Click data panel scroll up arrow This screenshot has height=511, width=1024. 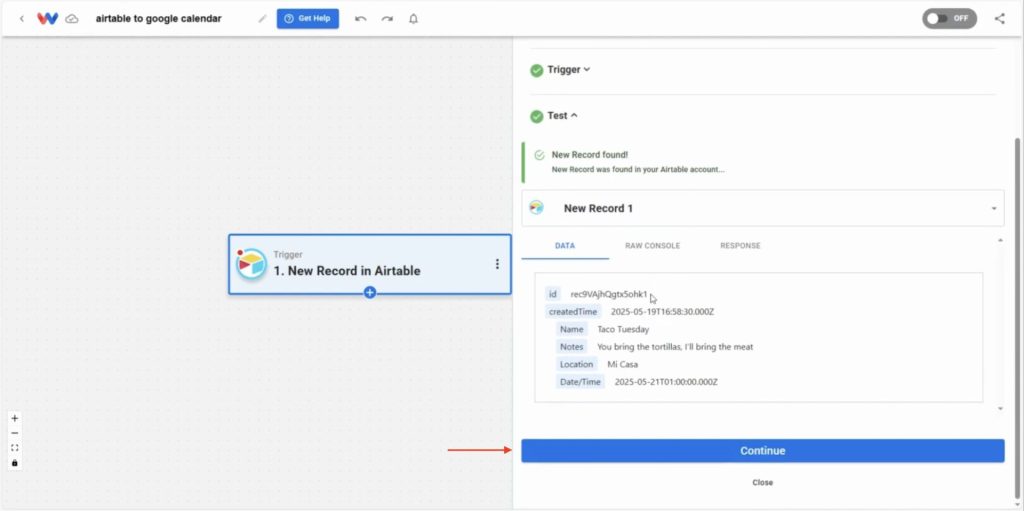(1000, 241)
